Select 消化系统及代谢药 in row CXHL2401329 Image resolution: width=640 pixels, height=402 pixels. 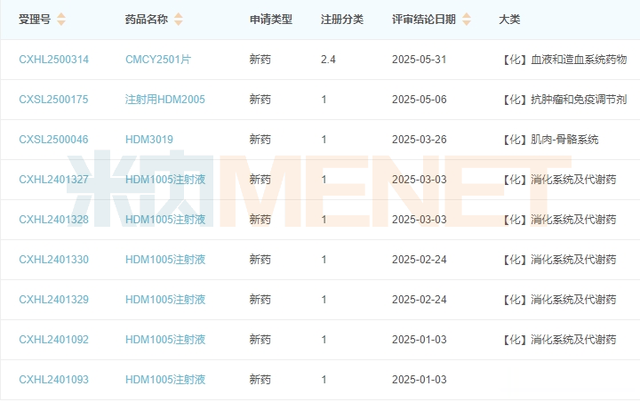tap(573, 300)
